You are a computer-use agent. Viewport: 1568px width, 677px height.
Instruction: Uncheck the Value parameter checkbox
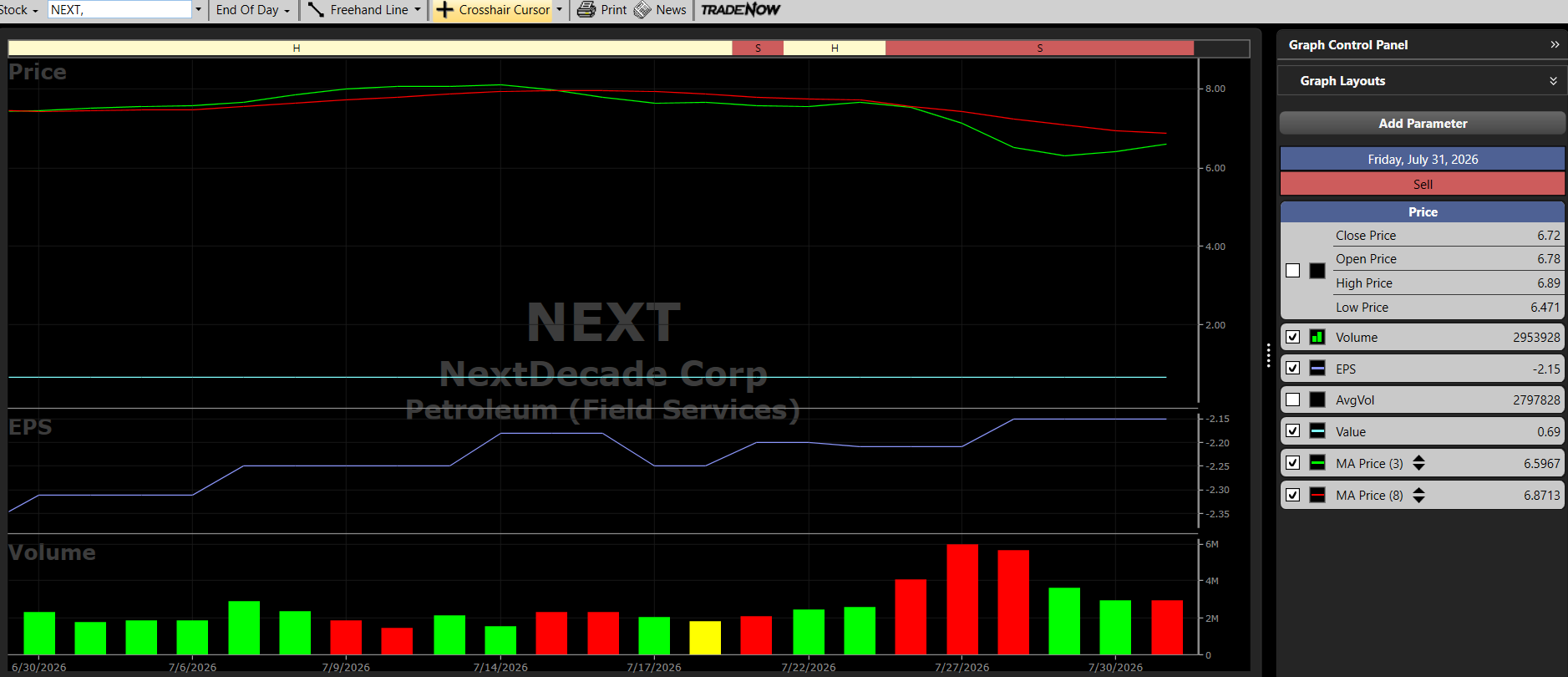tap(1293, 431)
